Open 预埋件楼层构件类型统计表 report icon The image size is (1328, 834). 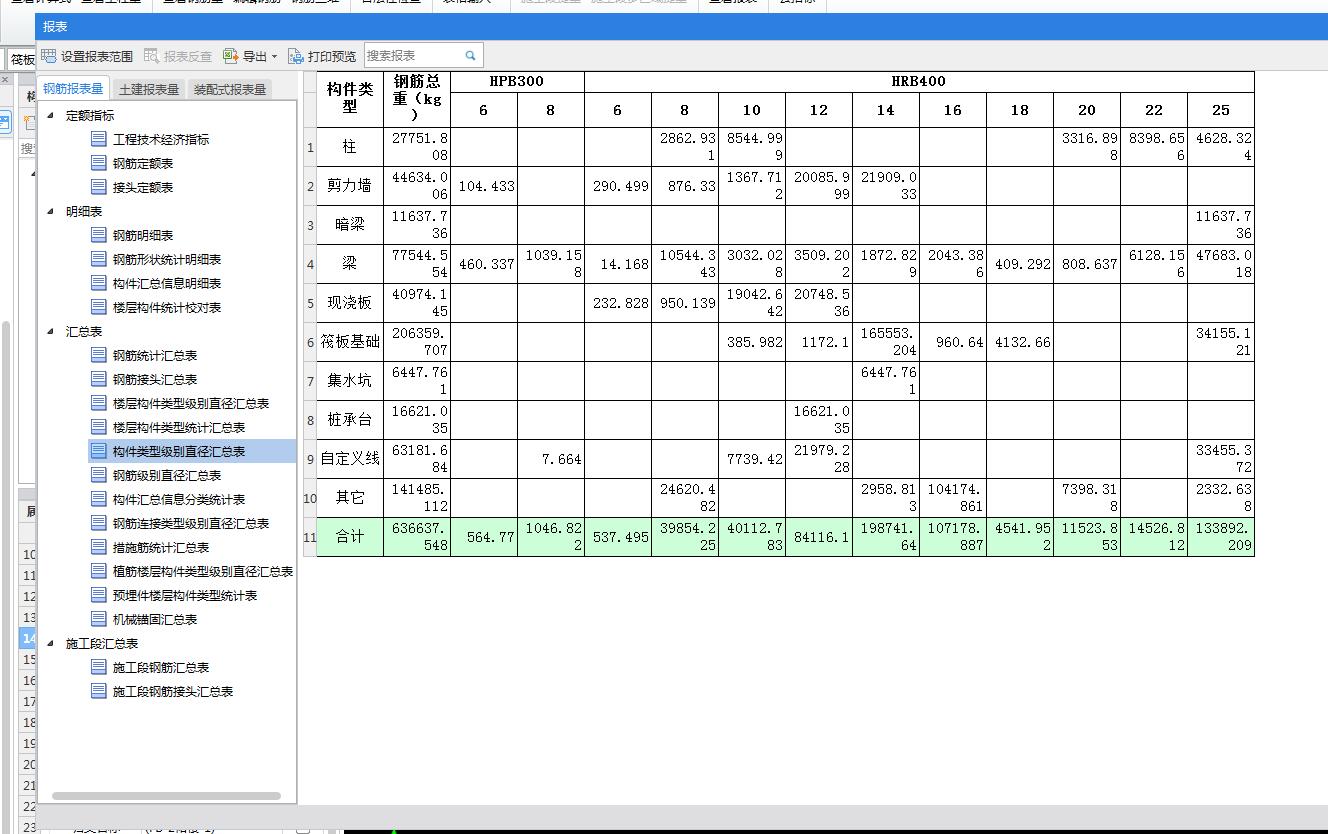click(98, 595)
